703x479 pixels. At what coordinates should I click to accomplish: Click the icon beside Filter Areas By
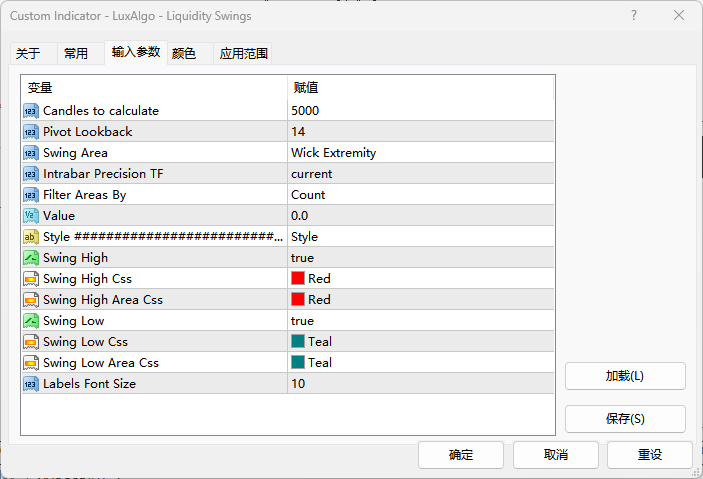tap(30, 195)
